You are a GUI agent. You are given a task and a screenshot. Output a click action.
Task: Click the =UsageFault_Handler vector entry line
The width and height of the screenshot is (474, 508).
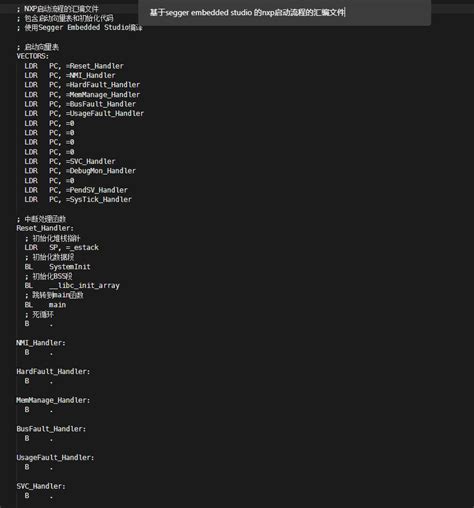pos(84,113)
